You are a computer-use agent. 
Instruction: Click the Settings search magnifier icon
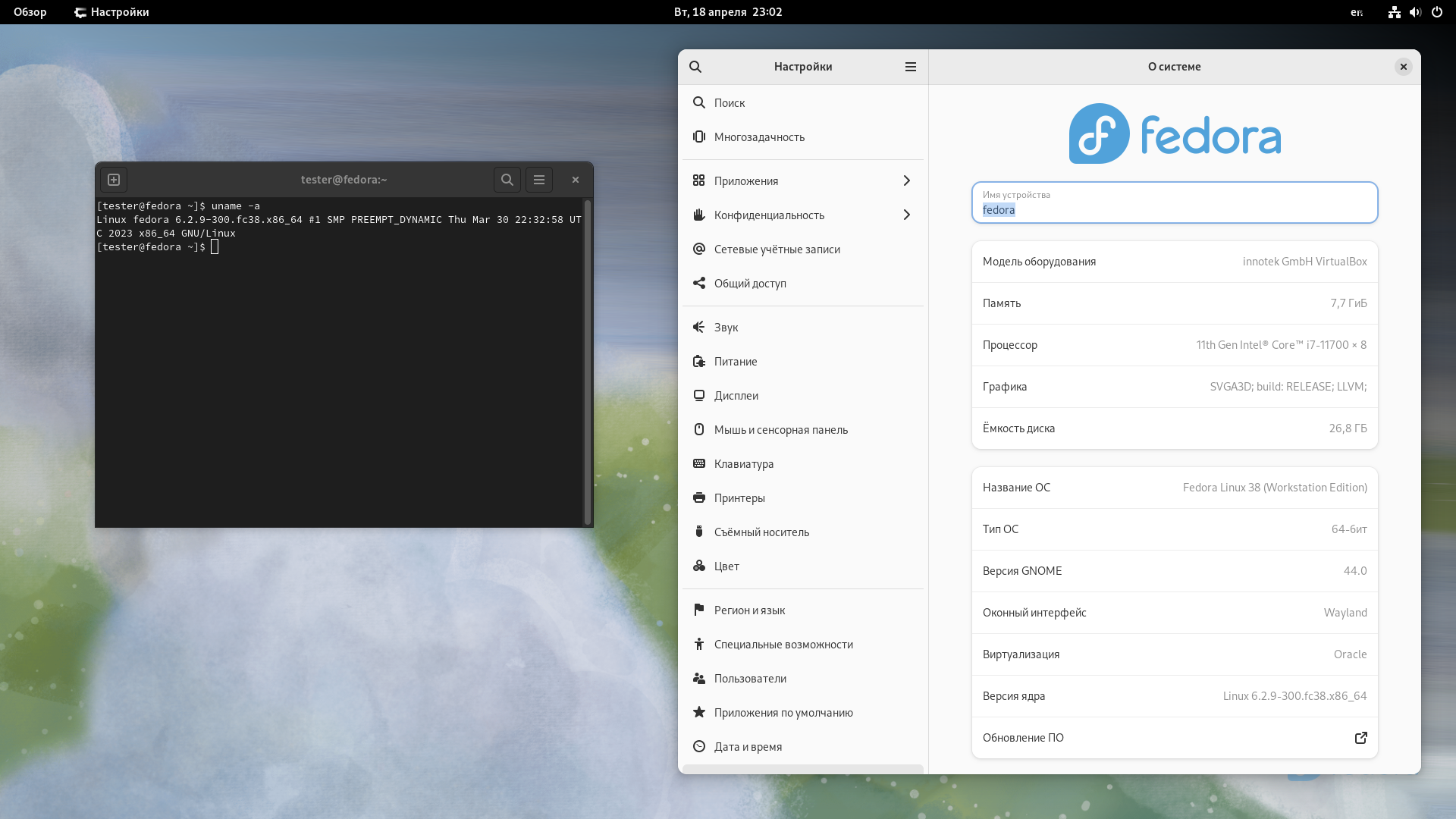[x=695, y=67]
